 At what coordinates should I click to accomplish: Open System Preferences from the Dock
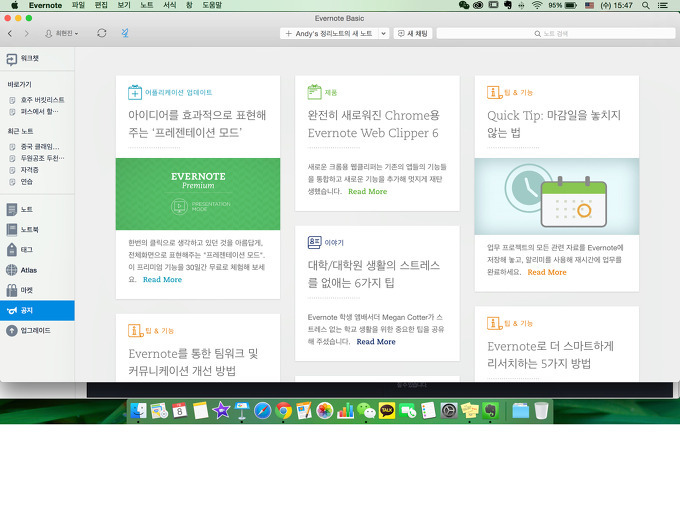(x=449, y=411)
